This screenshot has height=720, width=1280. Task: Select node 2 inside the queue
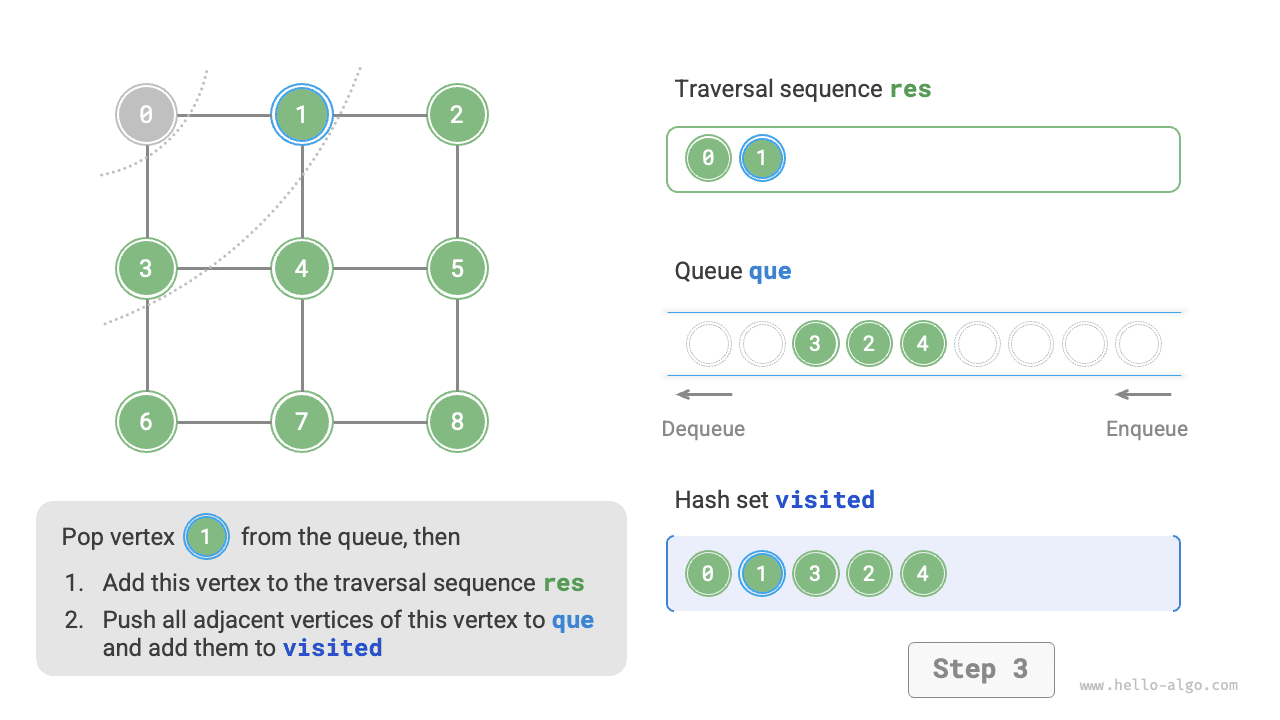[869, 344]
